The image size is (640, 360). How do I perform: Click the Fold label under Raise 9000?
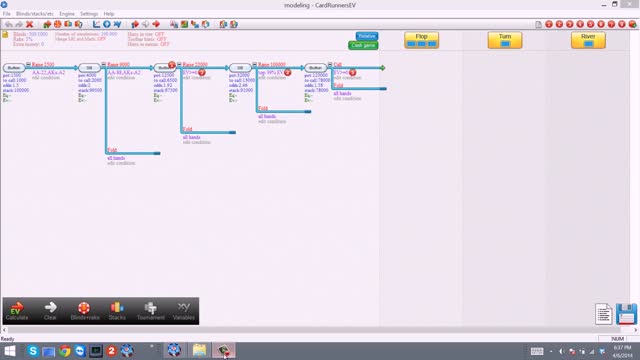(x=112, y=150)
